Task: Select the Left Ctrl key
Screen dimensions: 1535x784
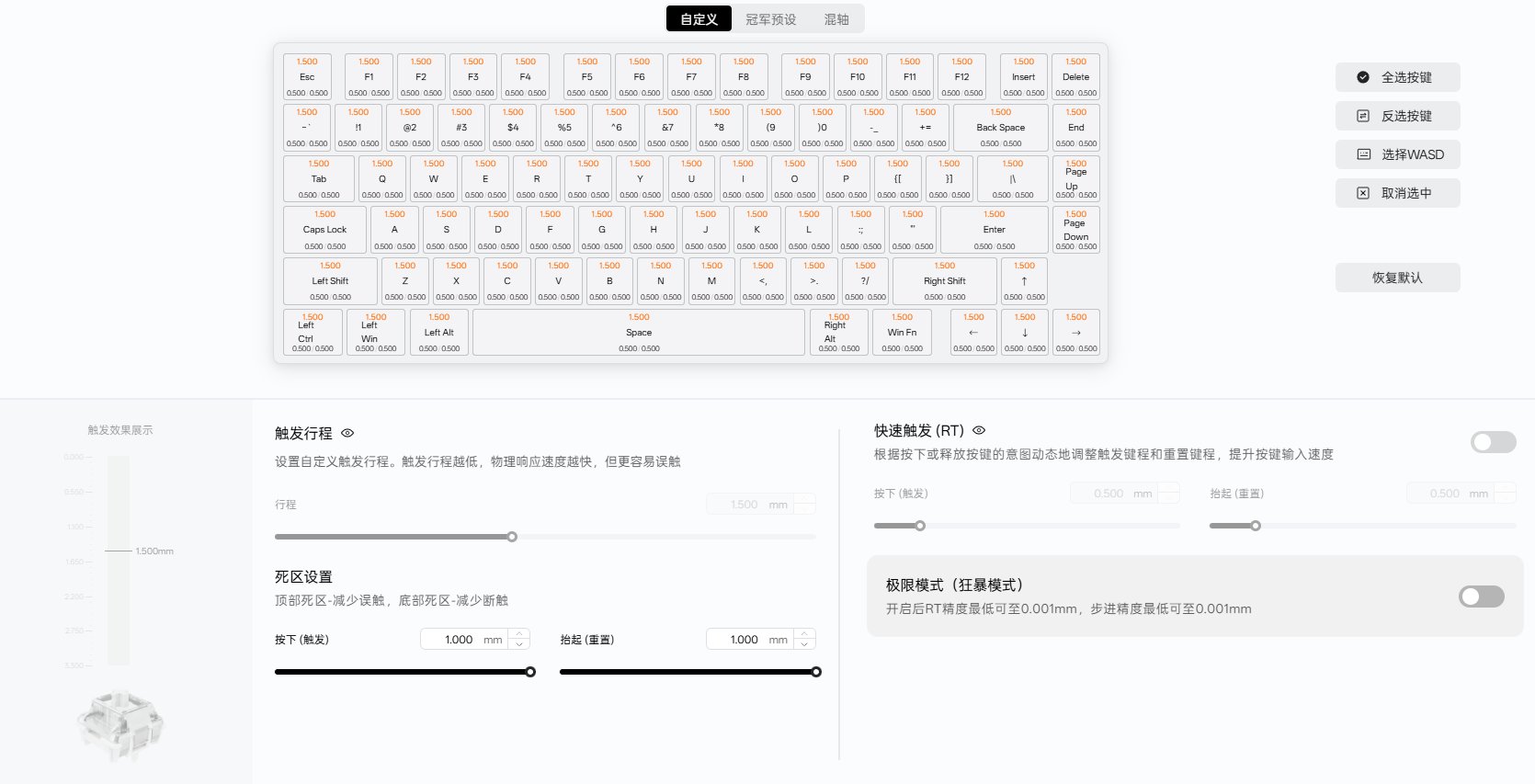Action: coord(313,333)
